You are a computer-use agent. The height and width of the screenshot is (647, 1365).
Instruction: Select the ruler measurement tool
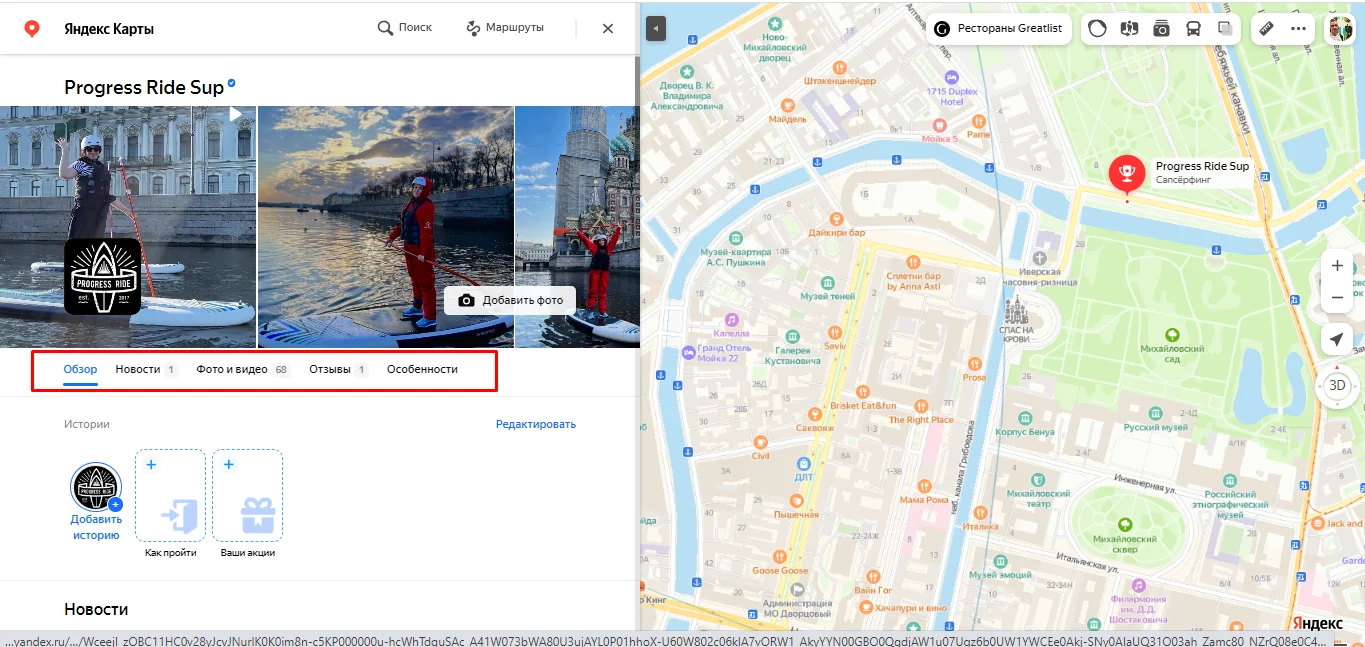point(1266,29)
